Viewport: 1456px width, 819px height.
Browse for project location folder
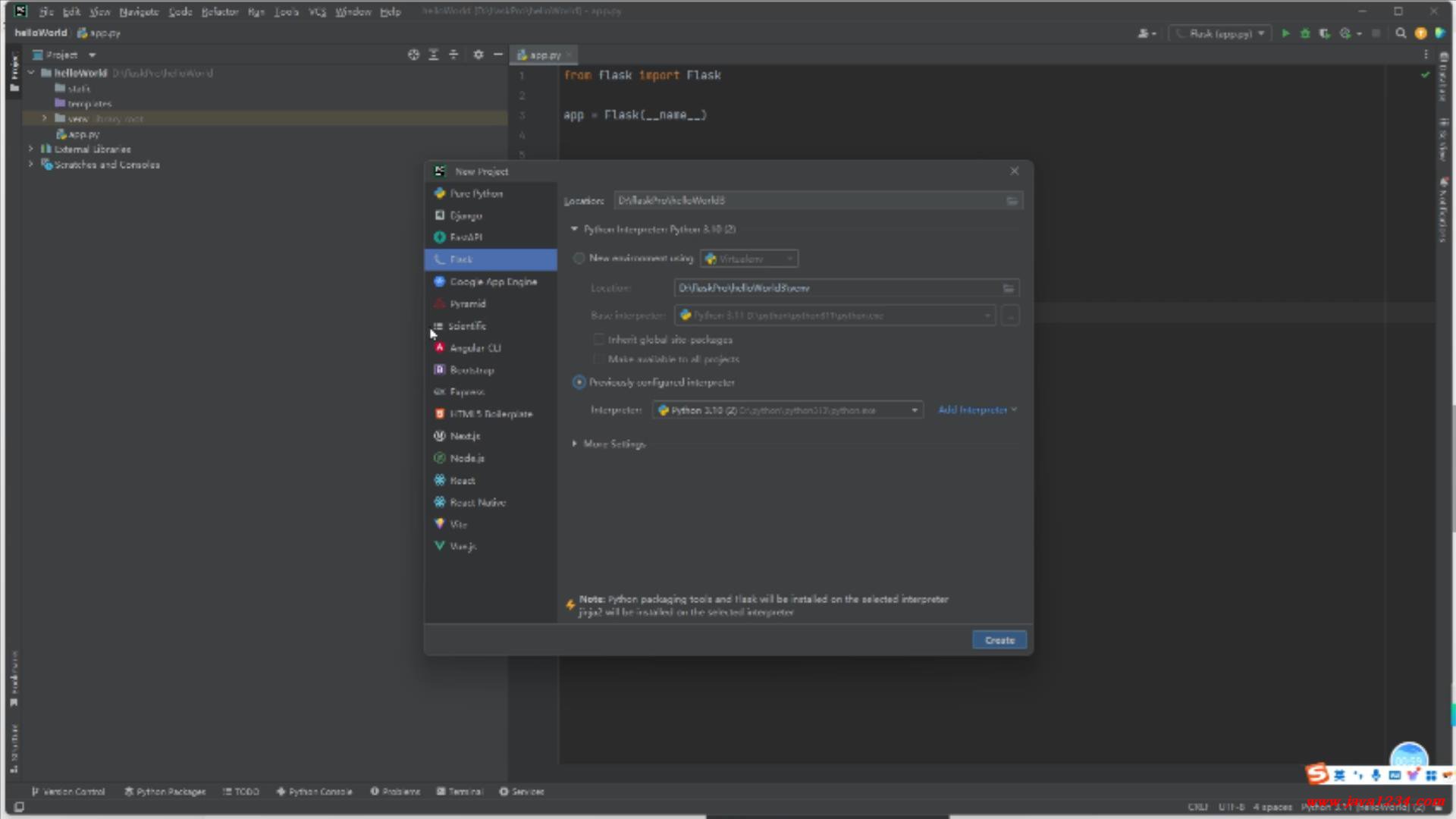1012,201
